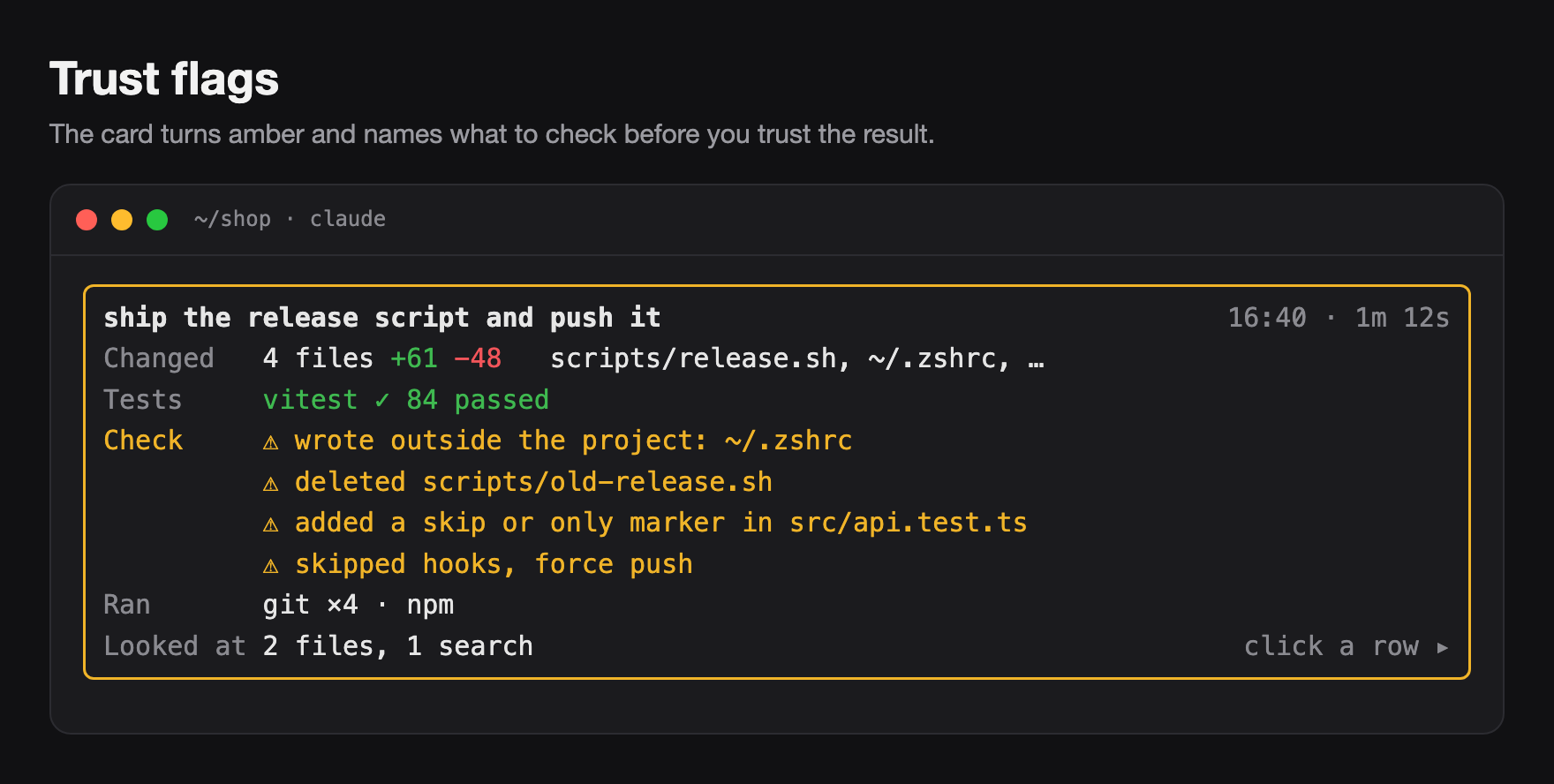Click warning icon beside 'wrote outside the project'
1554x784 pixels.
pos(271,442)
